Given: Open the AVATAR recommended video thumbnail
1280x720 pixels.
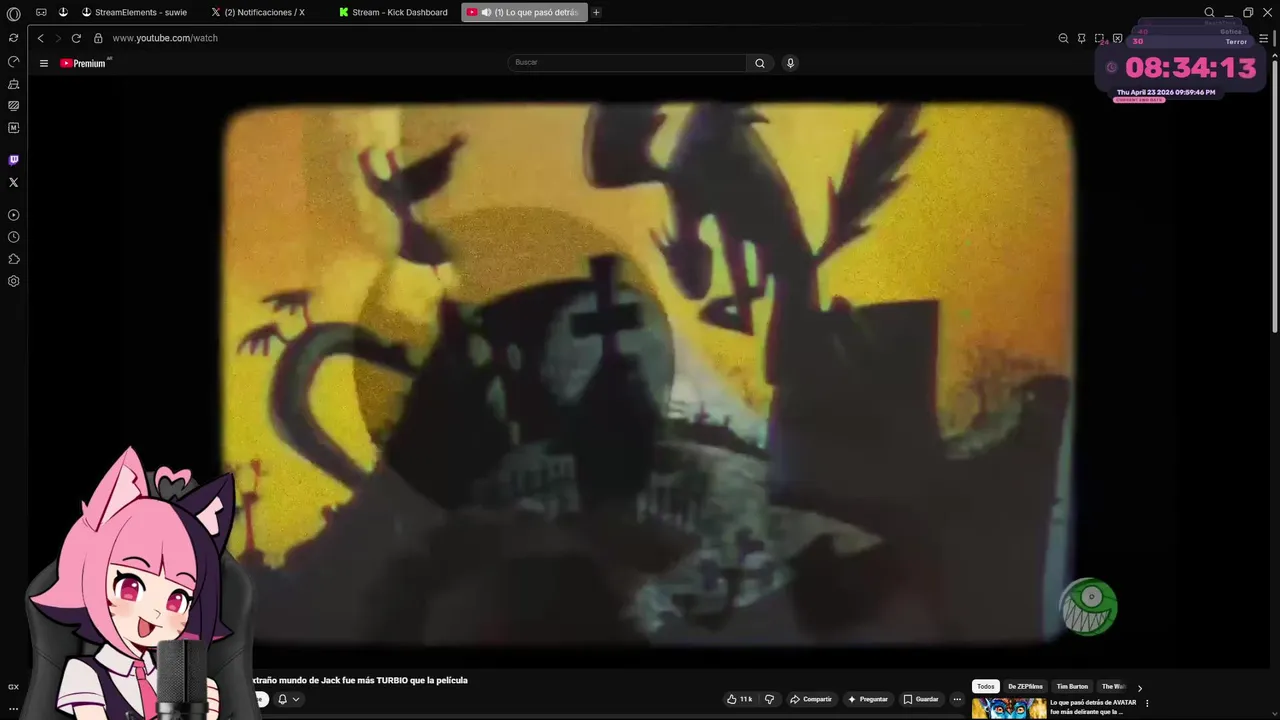Looking at the screenshot, I should tap(1009, 709).
